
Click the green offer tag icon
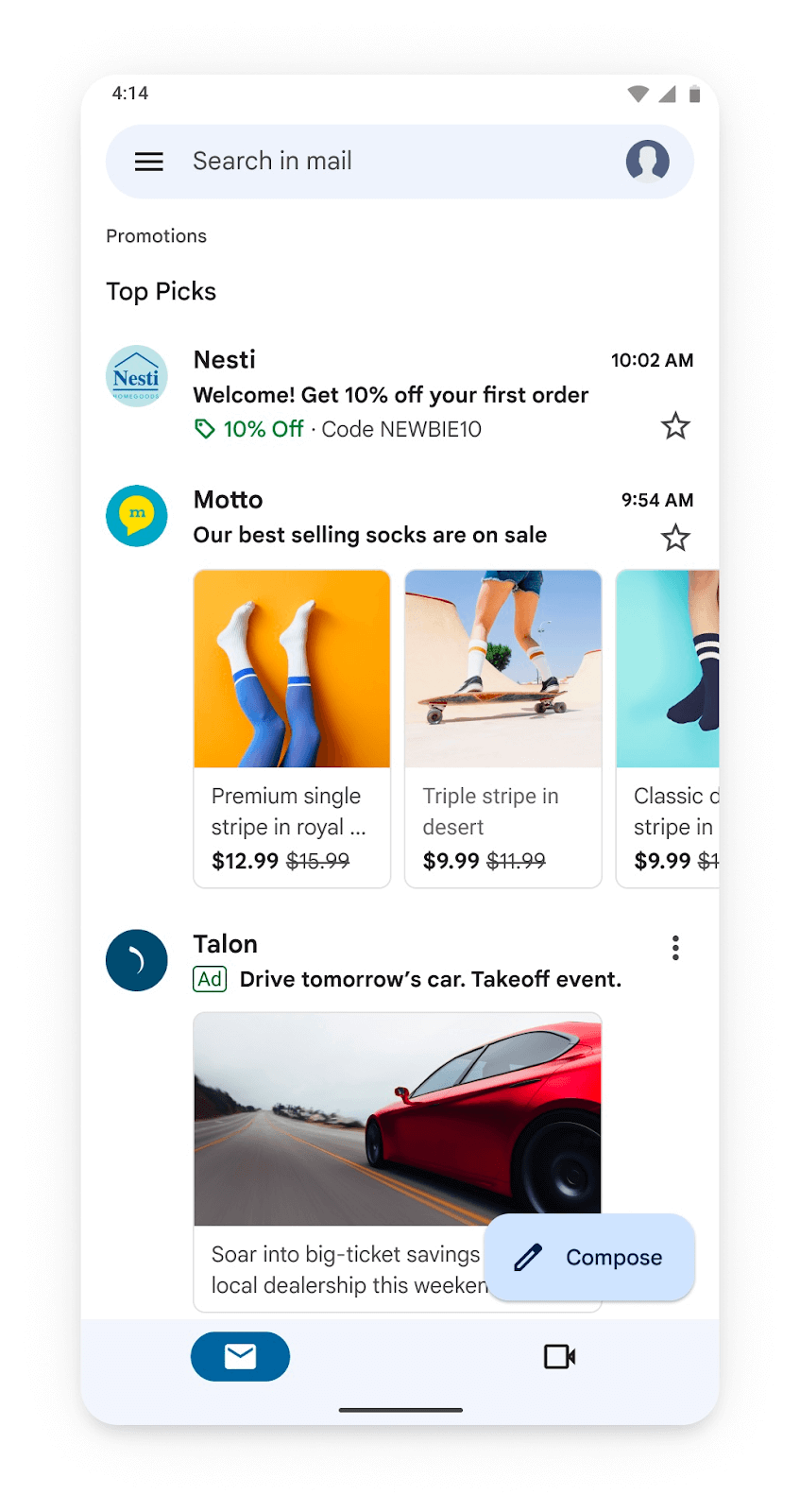pos(204,428)
